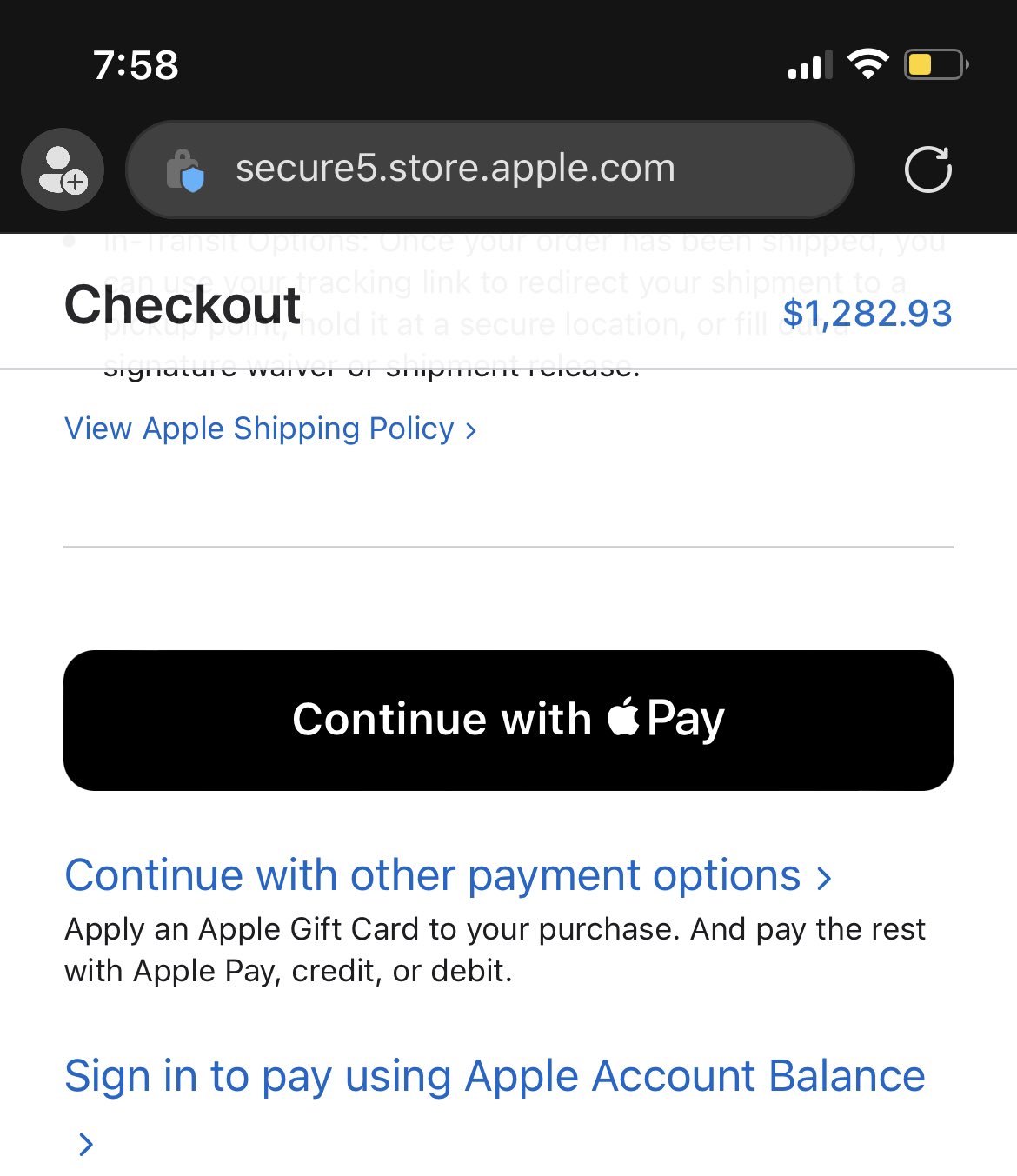Image resolution: width=1017 pixels, height=1176 pixels.
Task: Tap the Apple Gift Card description text
Action: coord(494,949)
